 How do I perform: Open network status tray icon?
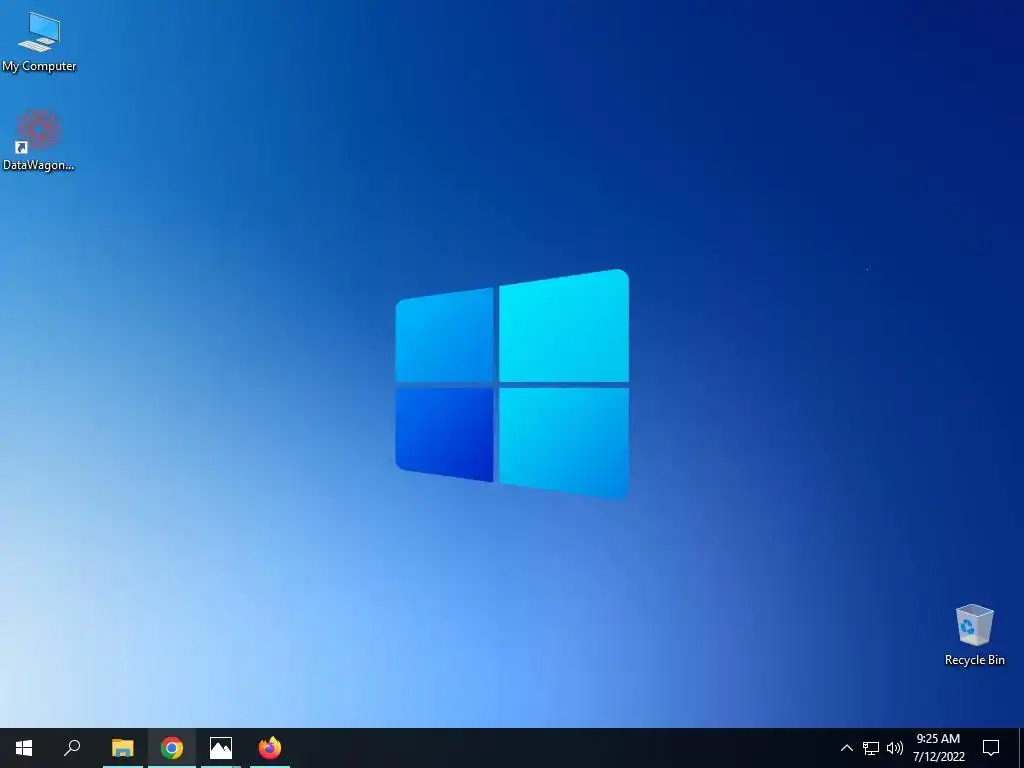871,748
